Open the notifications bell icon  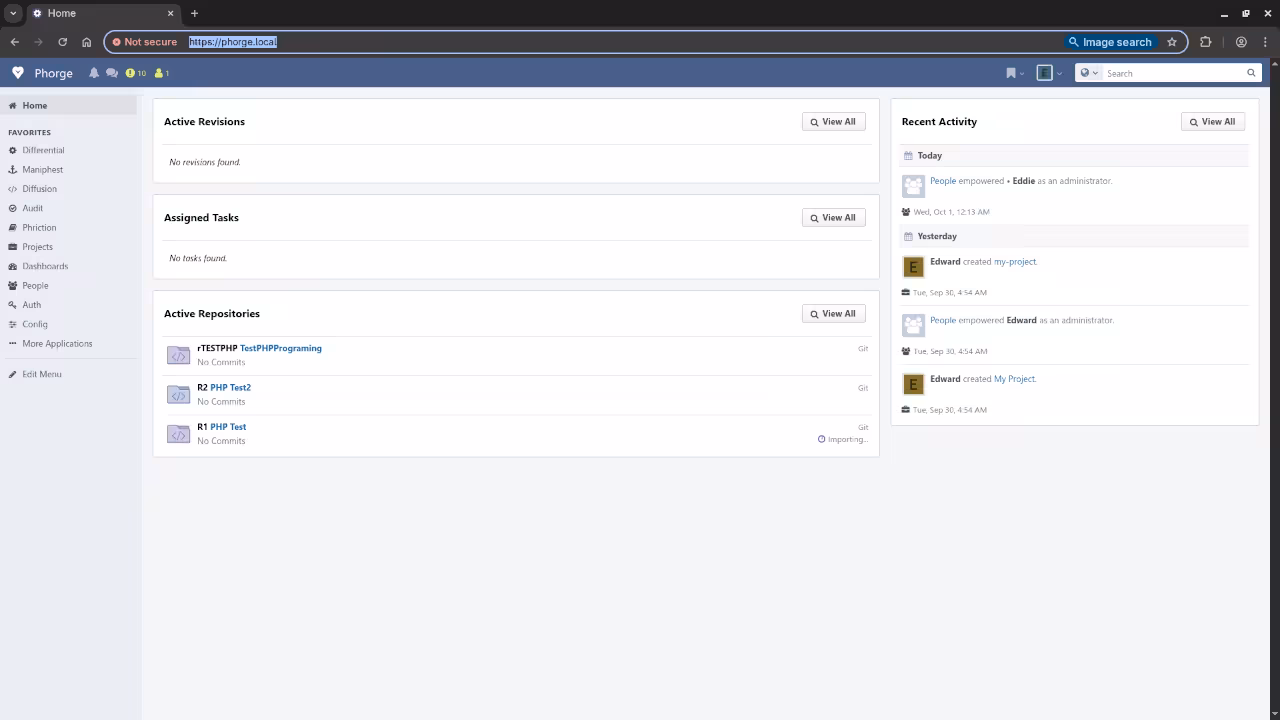pos(94,73)
